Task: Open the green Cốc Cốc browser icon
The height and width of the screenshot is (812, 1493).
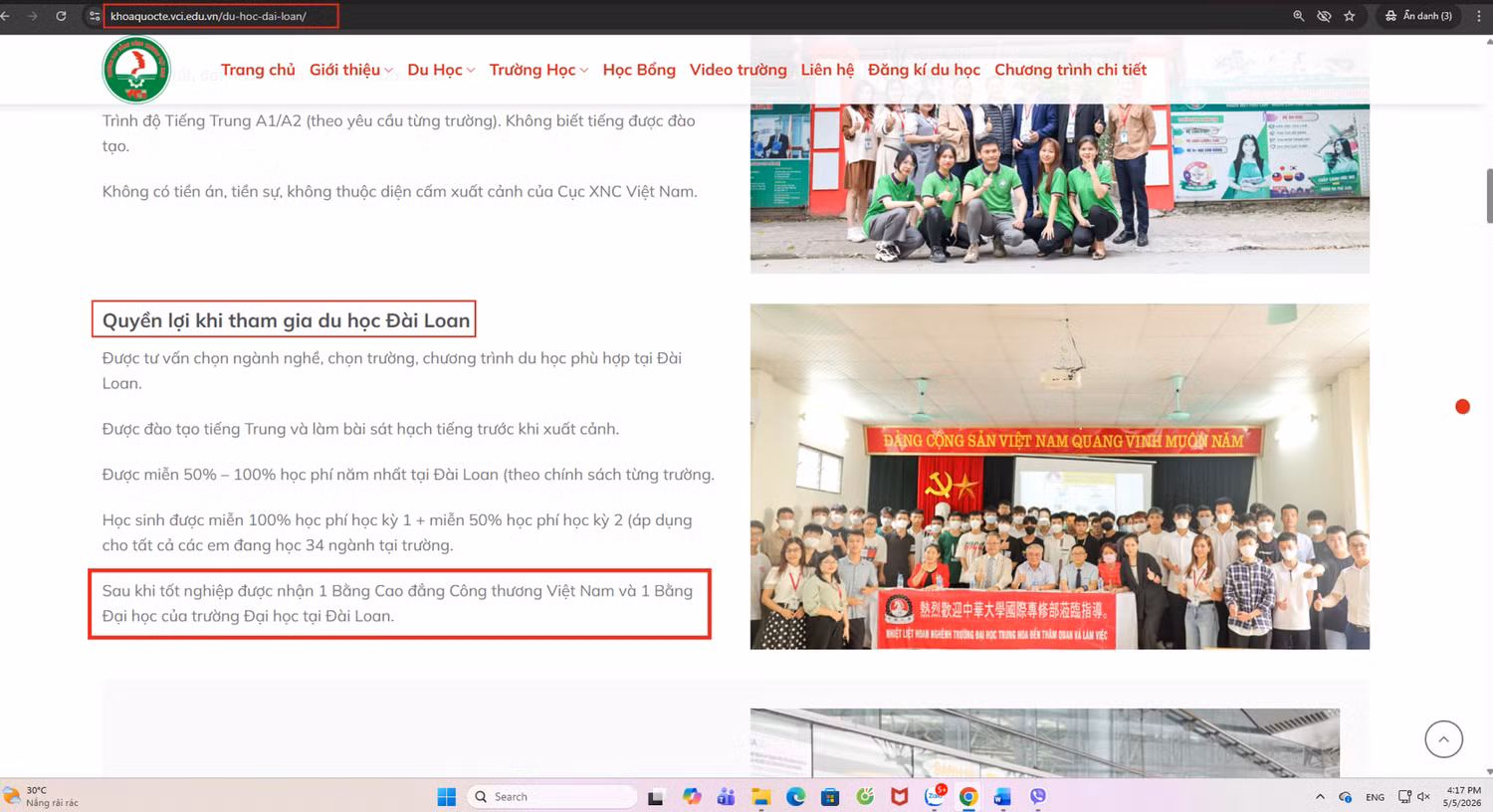Action: pos(865,796)
